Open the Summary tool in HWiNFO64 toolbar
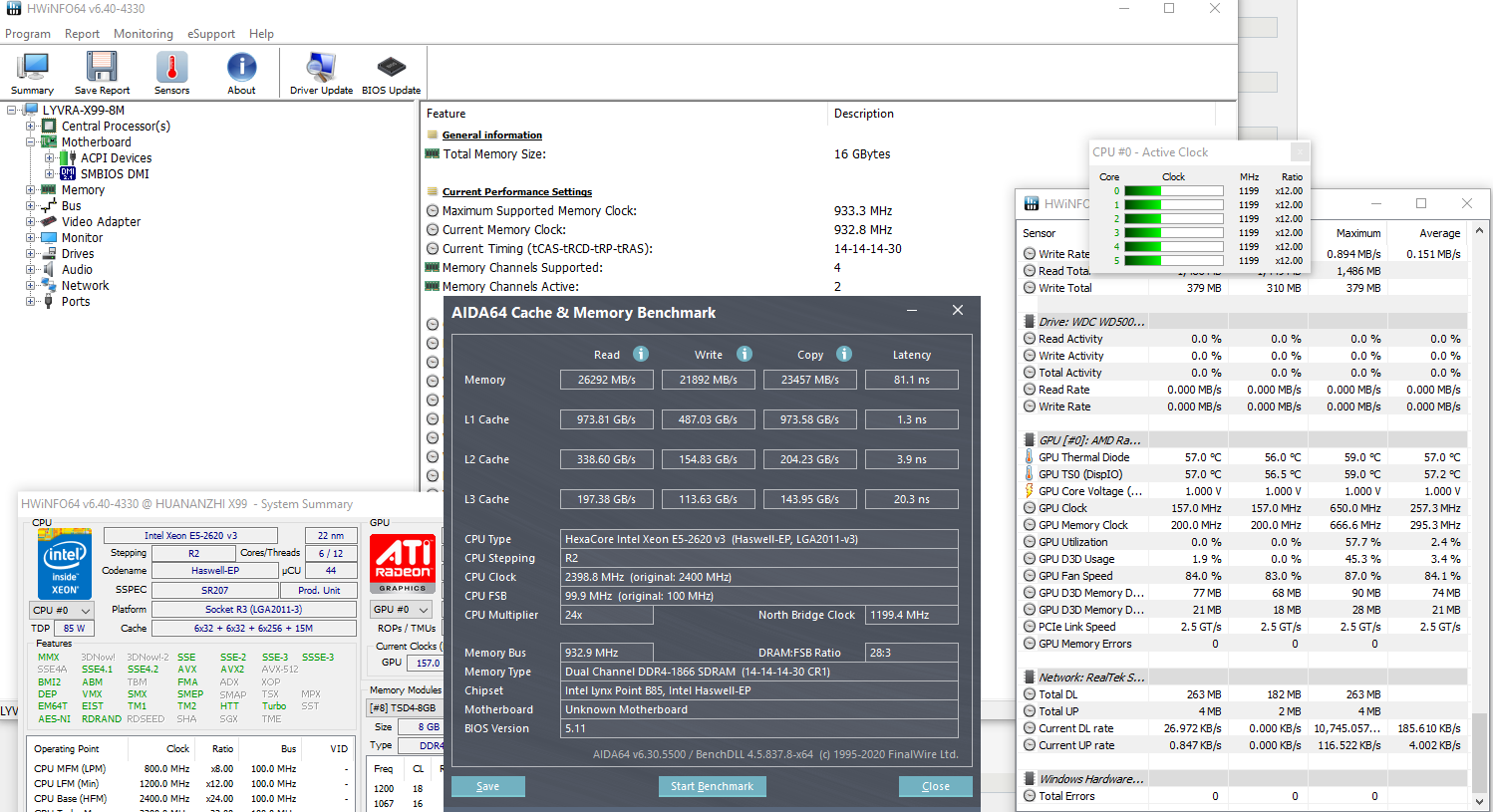1493x812 pixels. tap(32, 73)
